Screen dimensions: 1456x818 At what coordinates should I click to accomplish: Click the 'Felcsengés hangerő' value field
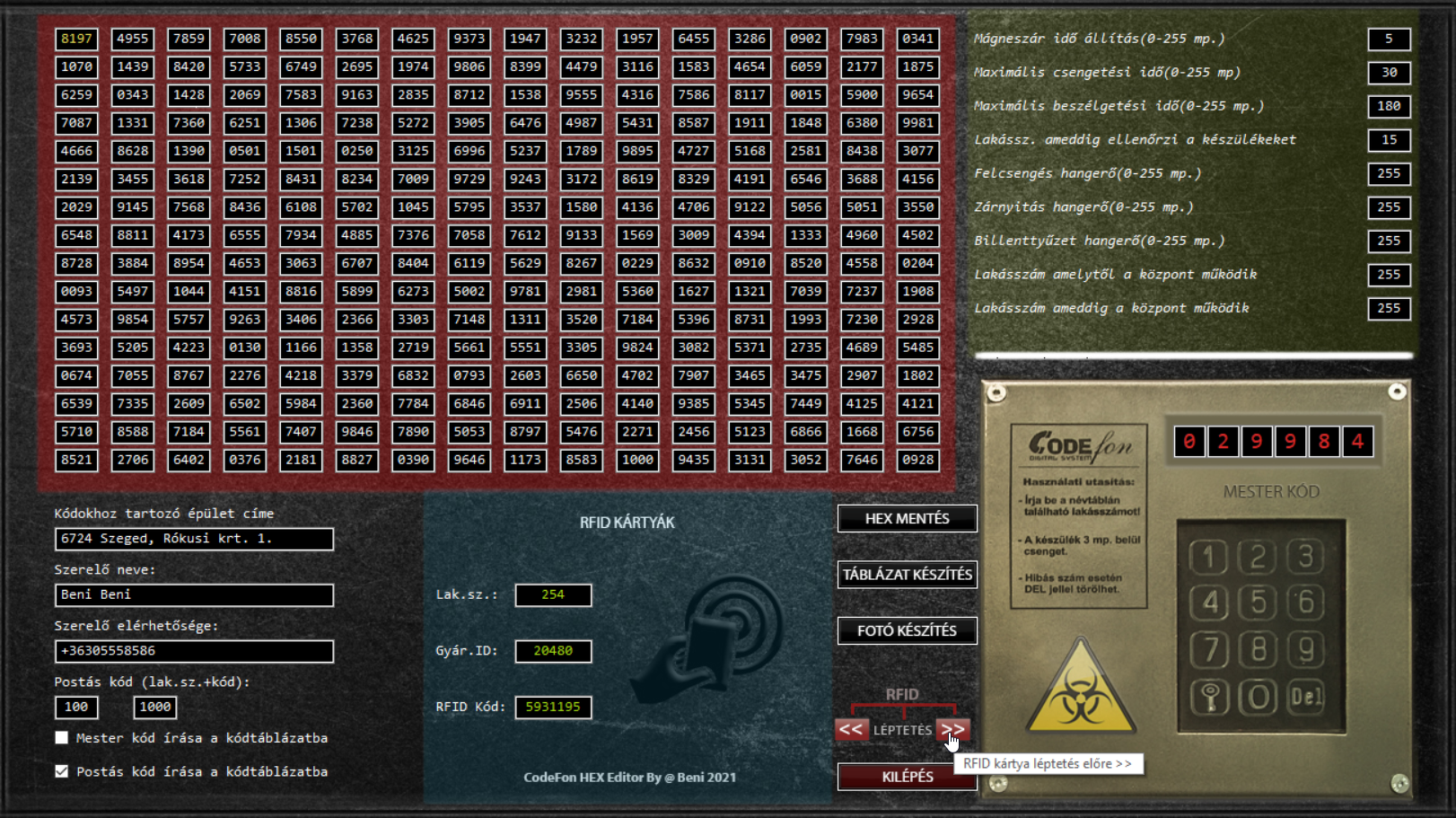click(x=1389, y=173)
